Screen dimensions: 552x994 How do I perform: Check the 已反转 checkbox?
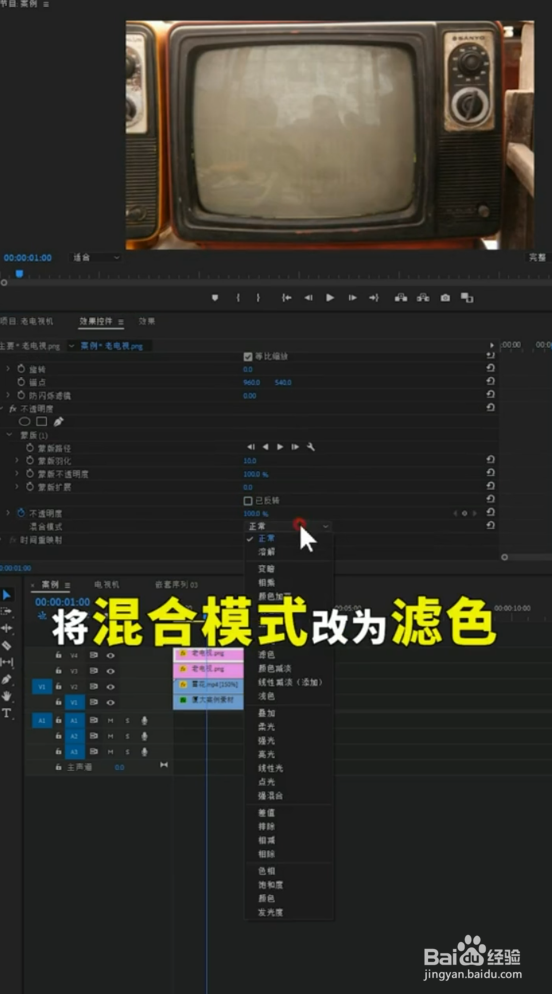click(248, 501)
